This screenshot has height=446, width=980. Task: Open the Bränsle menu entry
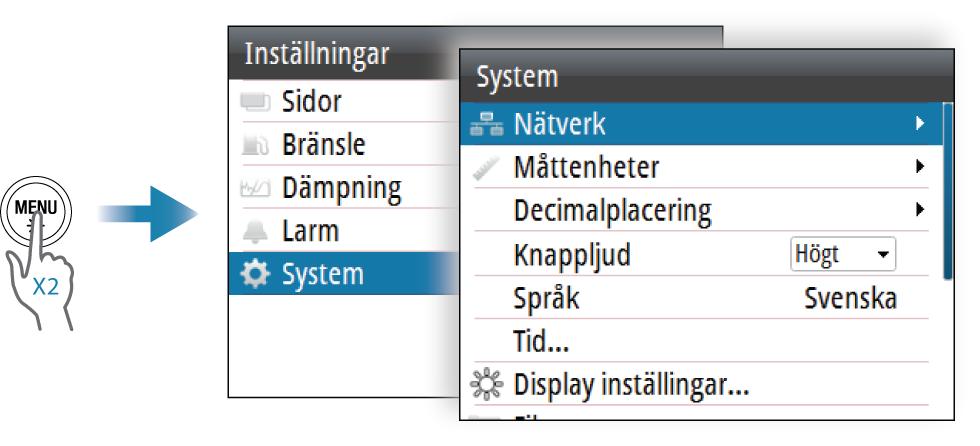[x=342, y=144]
